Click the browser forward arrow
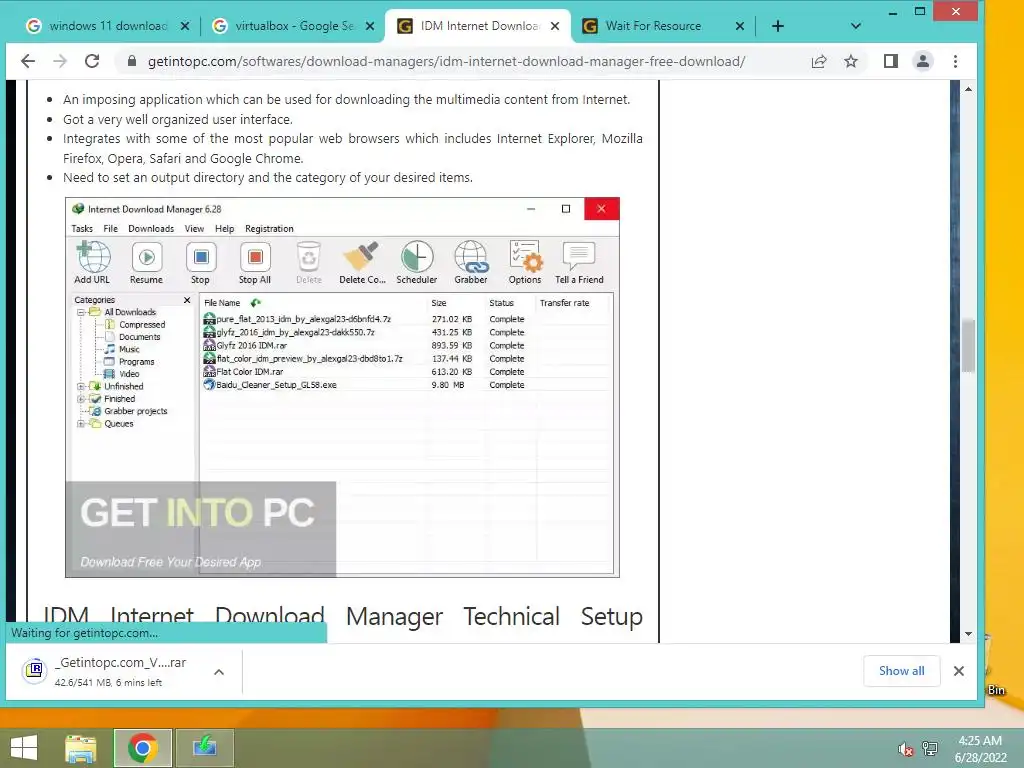The height and width of the screenshot is (768, 1024). 60,61
